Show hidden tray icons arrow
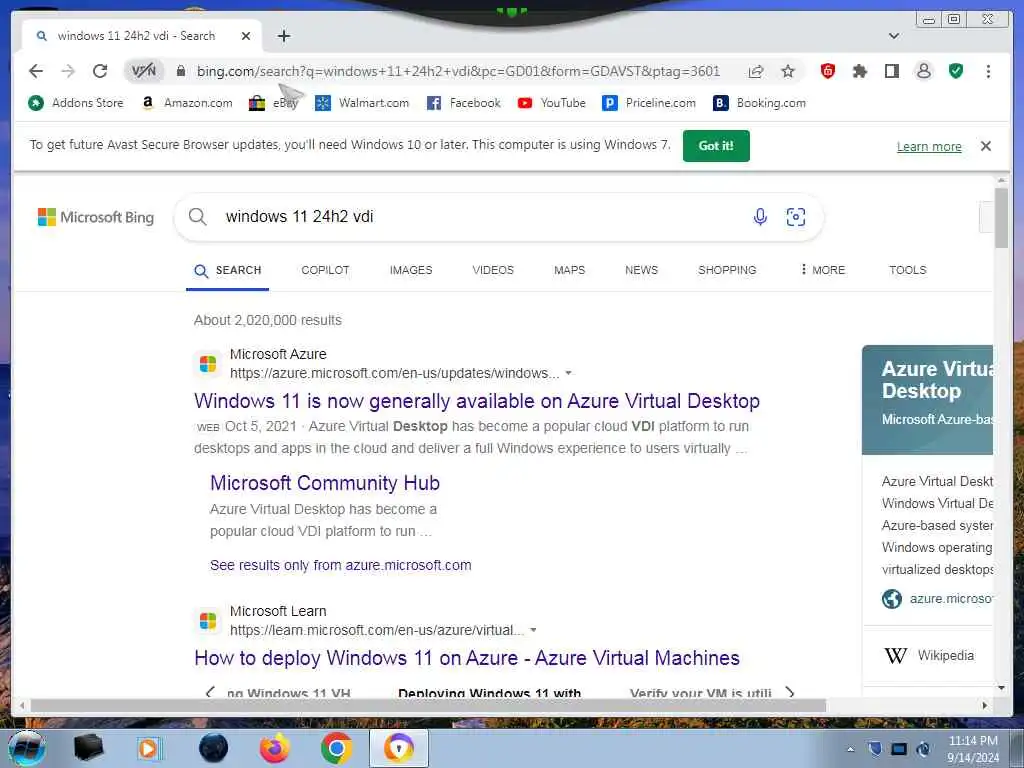1024x768 pixels. click(x=850, y=750)
